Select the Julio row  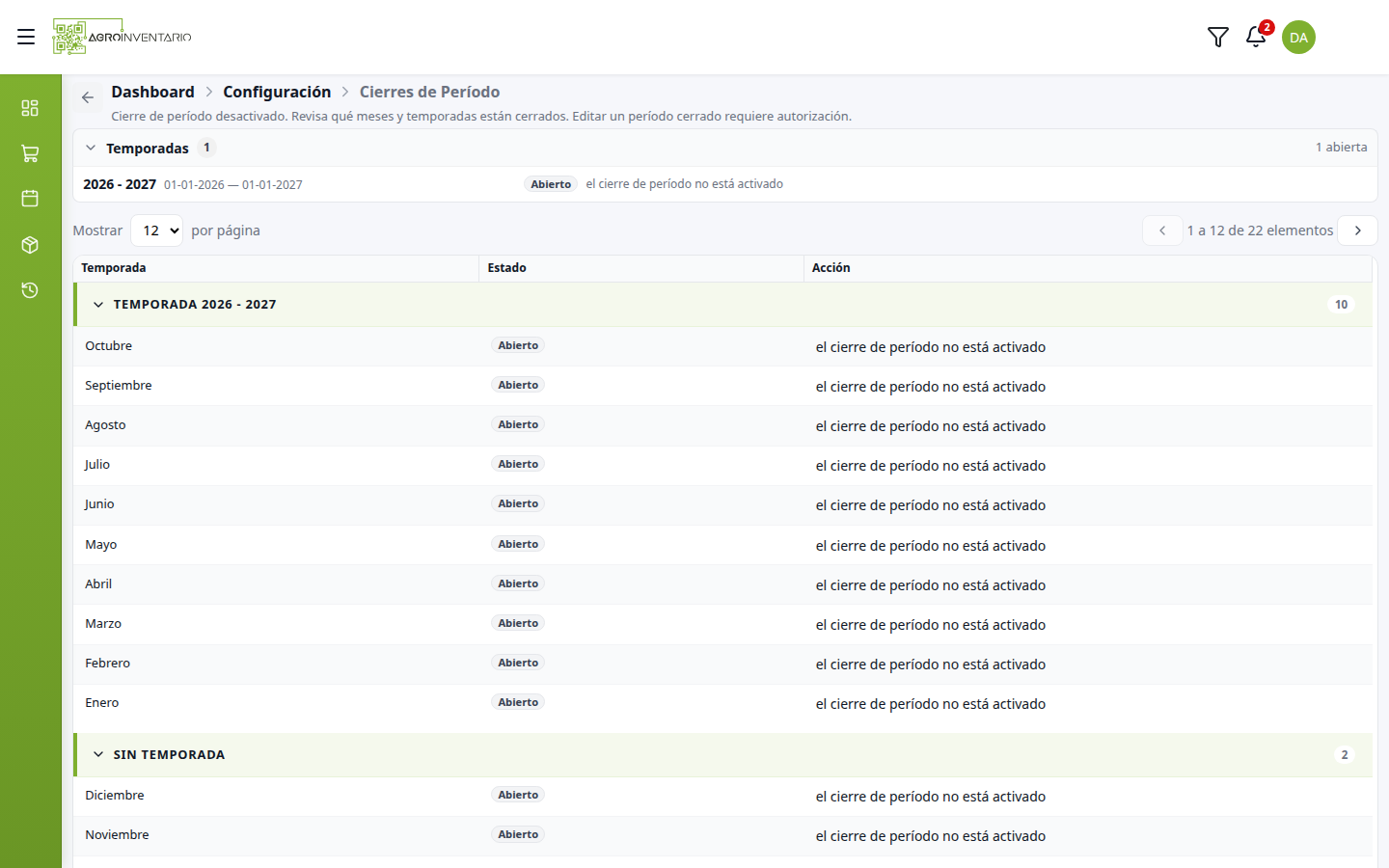[722, 465]
